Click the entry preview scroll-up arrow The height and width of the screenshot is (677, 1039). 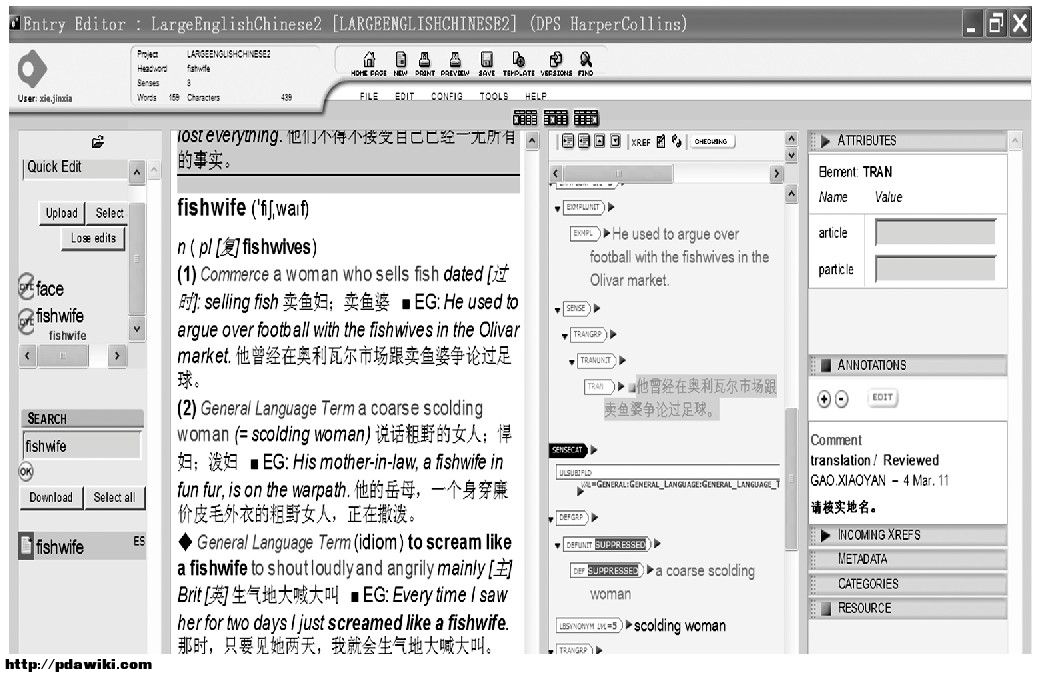[x=532, y=140]
